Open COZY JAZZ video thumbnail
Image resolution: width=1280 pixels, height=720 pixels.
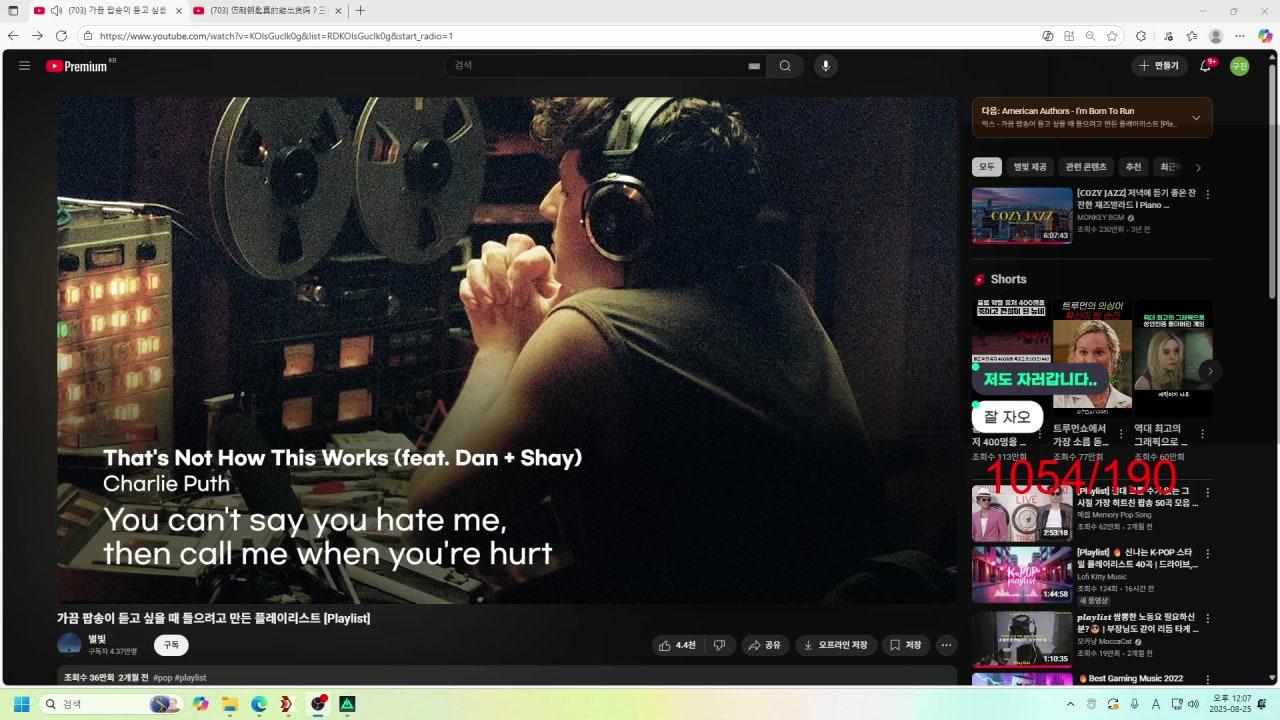tap(1022, 215)
